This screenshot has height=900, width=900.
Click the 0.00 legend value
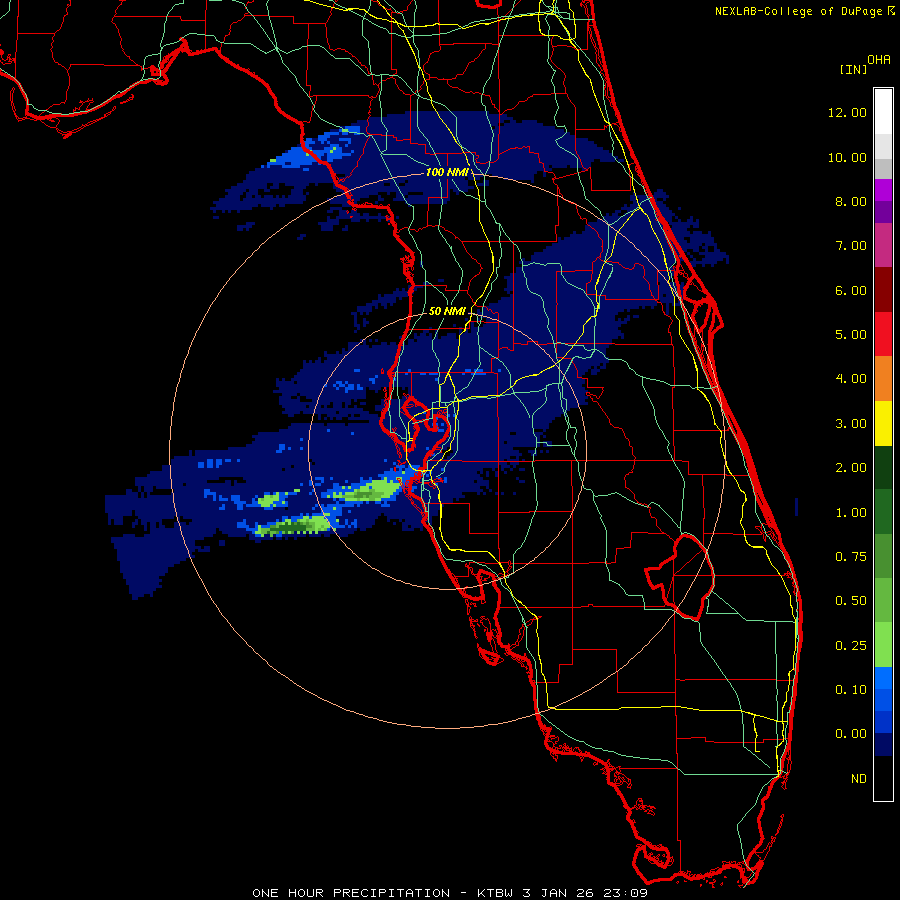point(851,734)
